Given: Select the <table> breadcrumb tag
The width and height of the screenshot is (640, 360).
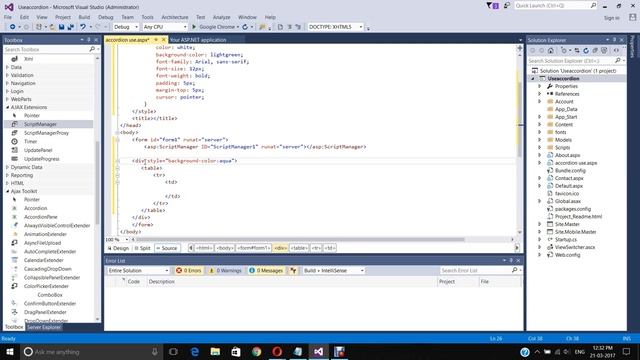Looking at the screenshot, I should point(299,248).
